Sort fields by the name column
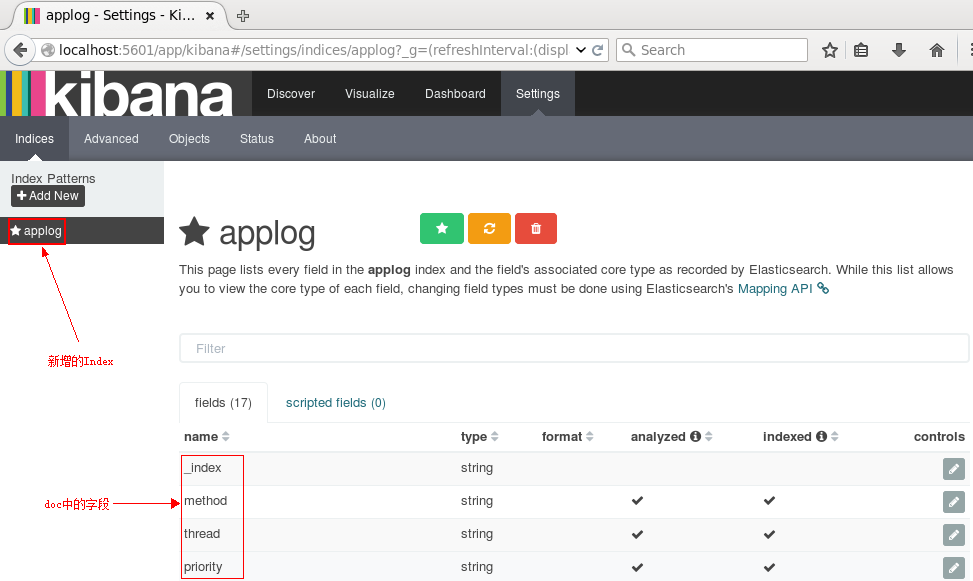973x581 pixels. point(201,436)
